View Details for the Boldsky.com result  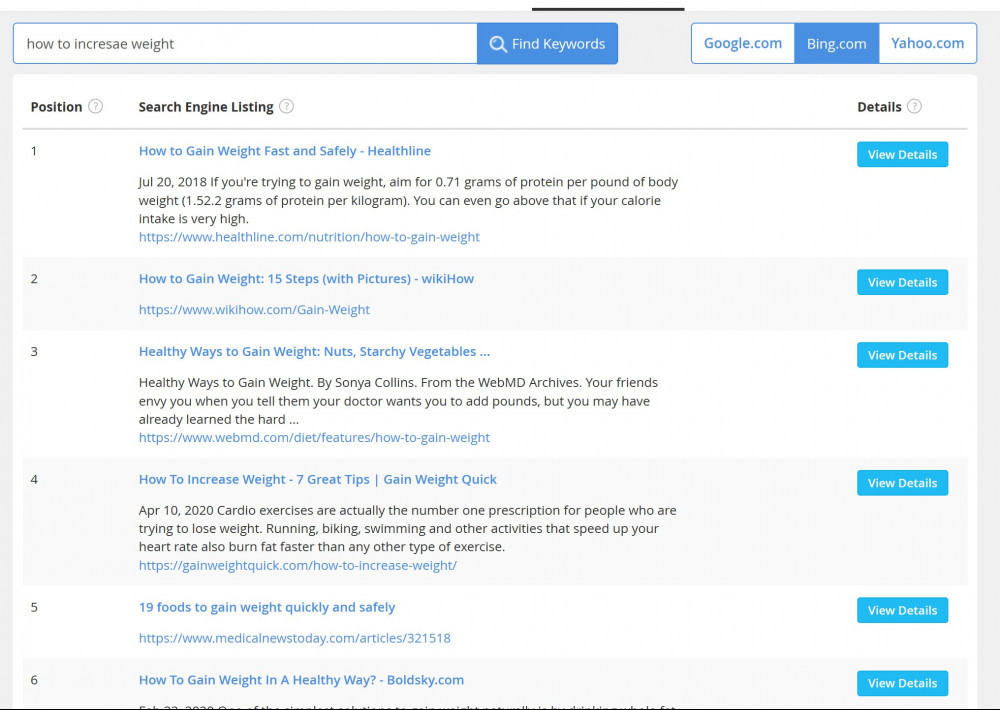(x=902, y=683)
